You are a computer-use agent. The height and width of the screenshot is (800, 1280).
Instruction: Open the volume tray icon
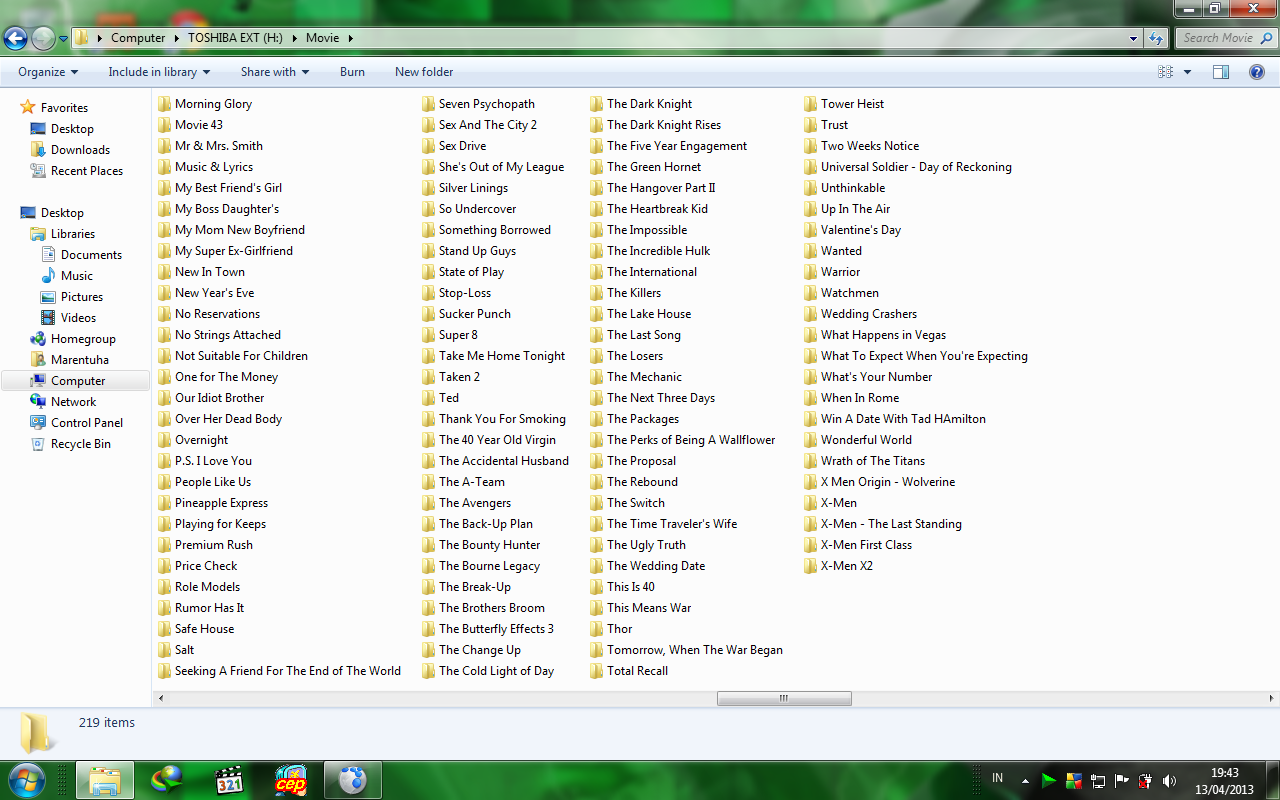pyautogui.click(x=1169, y=780)
